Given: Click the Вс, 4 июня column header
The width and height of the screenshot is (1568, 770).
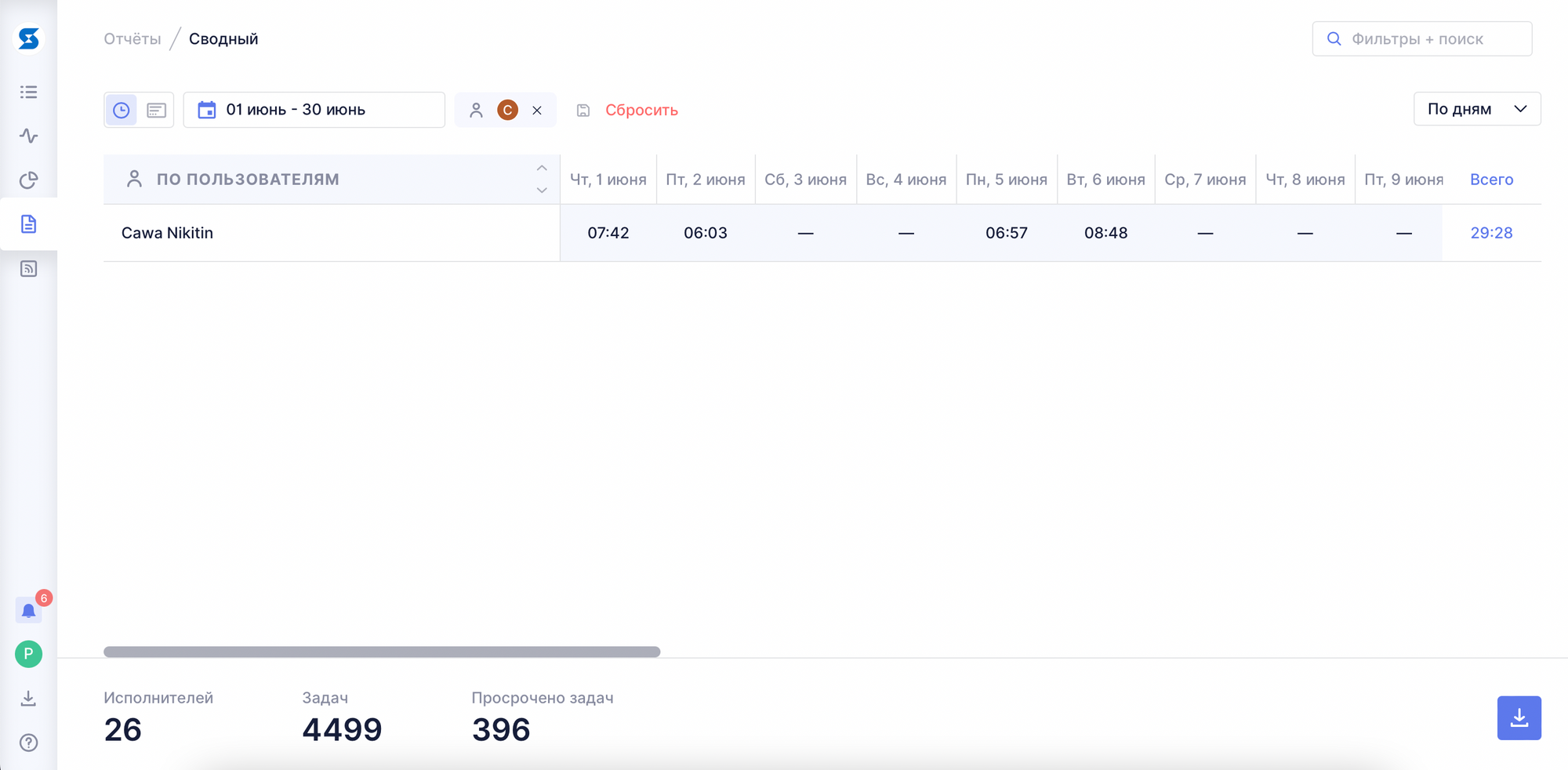Looking at the screenshot, I should click(x=906, y=180).
